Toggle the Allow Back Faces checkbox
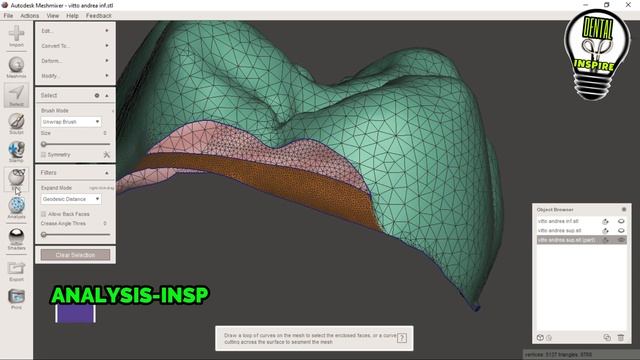This screenshot has width=640, height=360. point(43,214)
